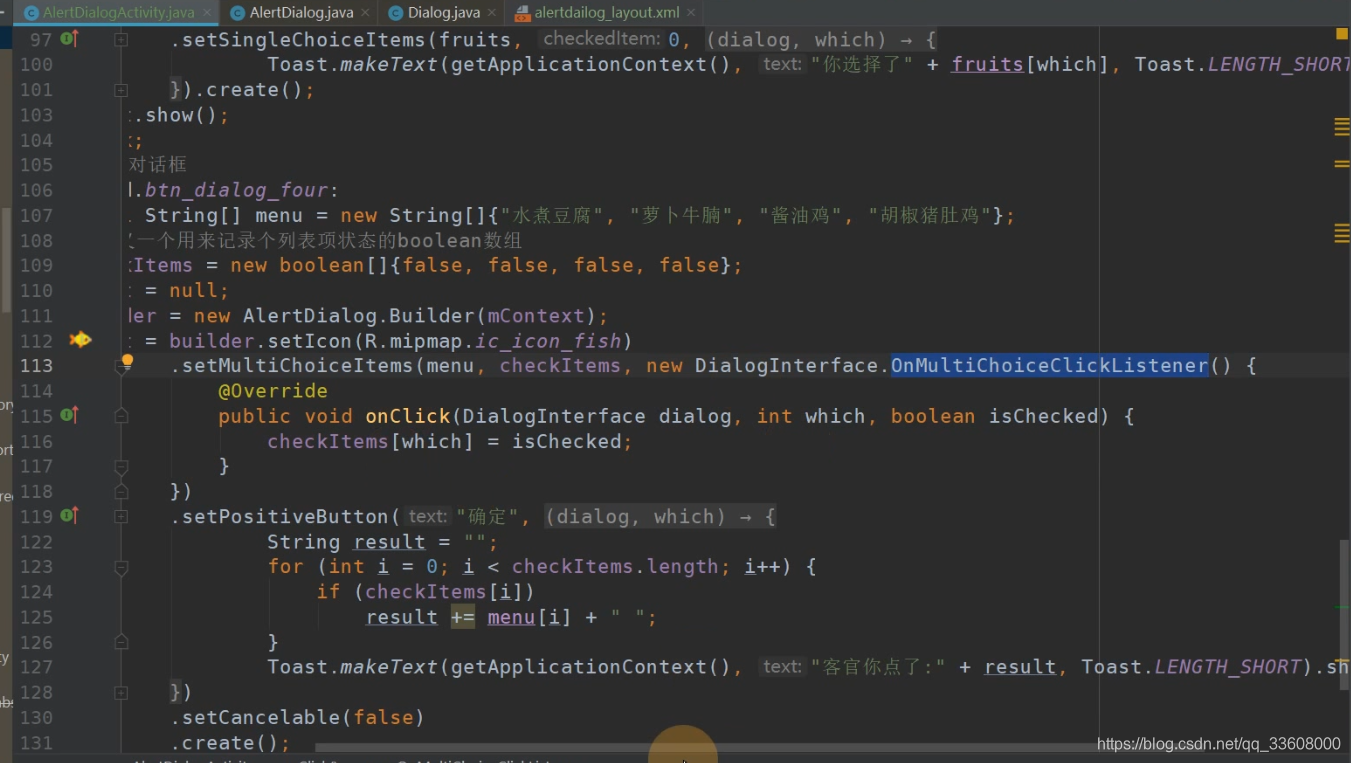Close the Dialog.java tab
This screenshot has height=763, width=1351.
click(491, 13)
